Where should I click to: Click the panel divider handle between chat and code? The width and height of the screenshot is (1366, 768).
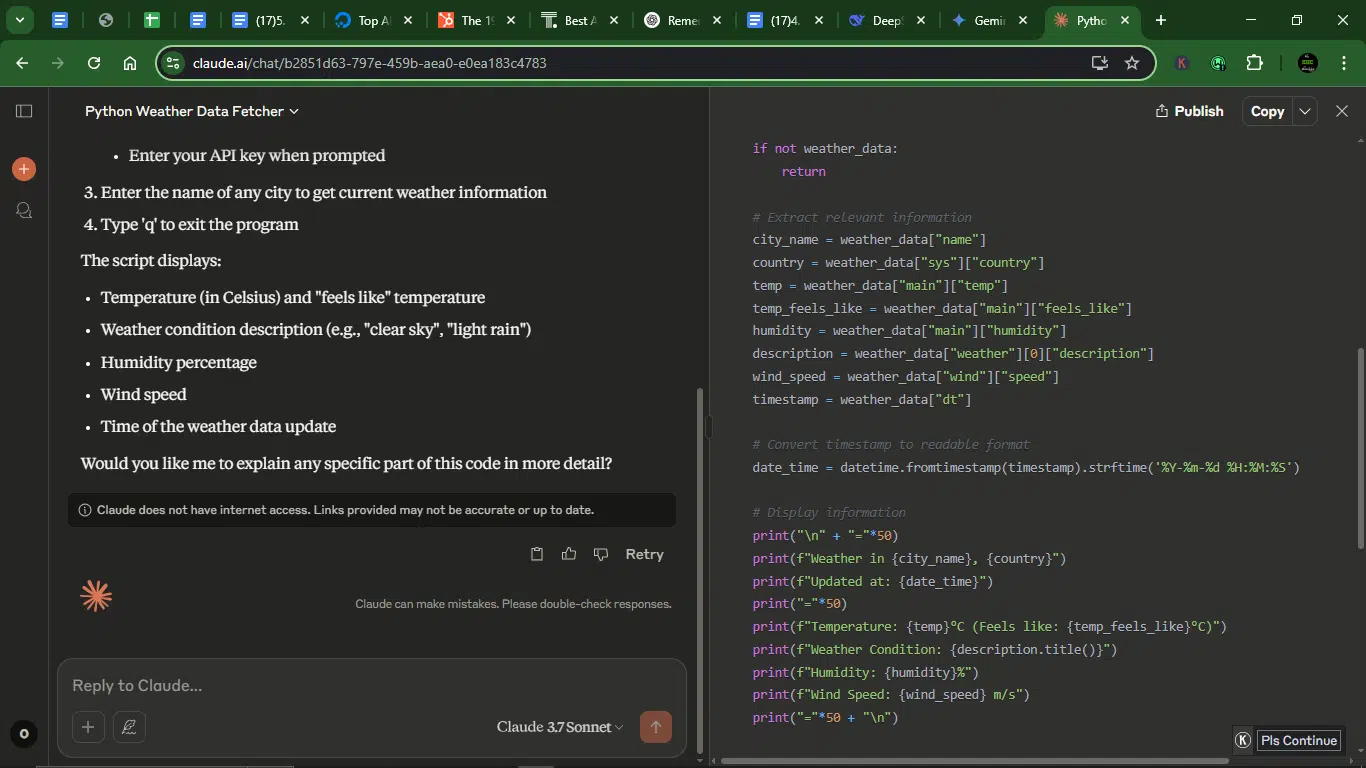click(x=709, y=427)
